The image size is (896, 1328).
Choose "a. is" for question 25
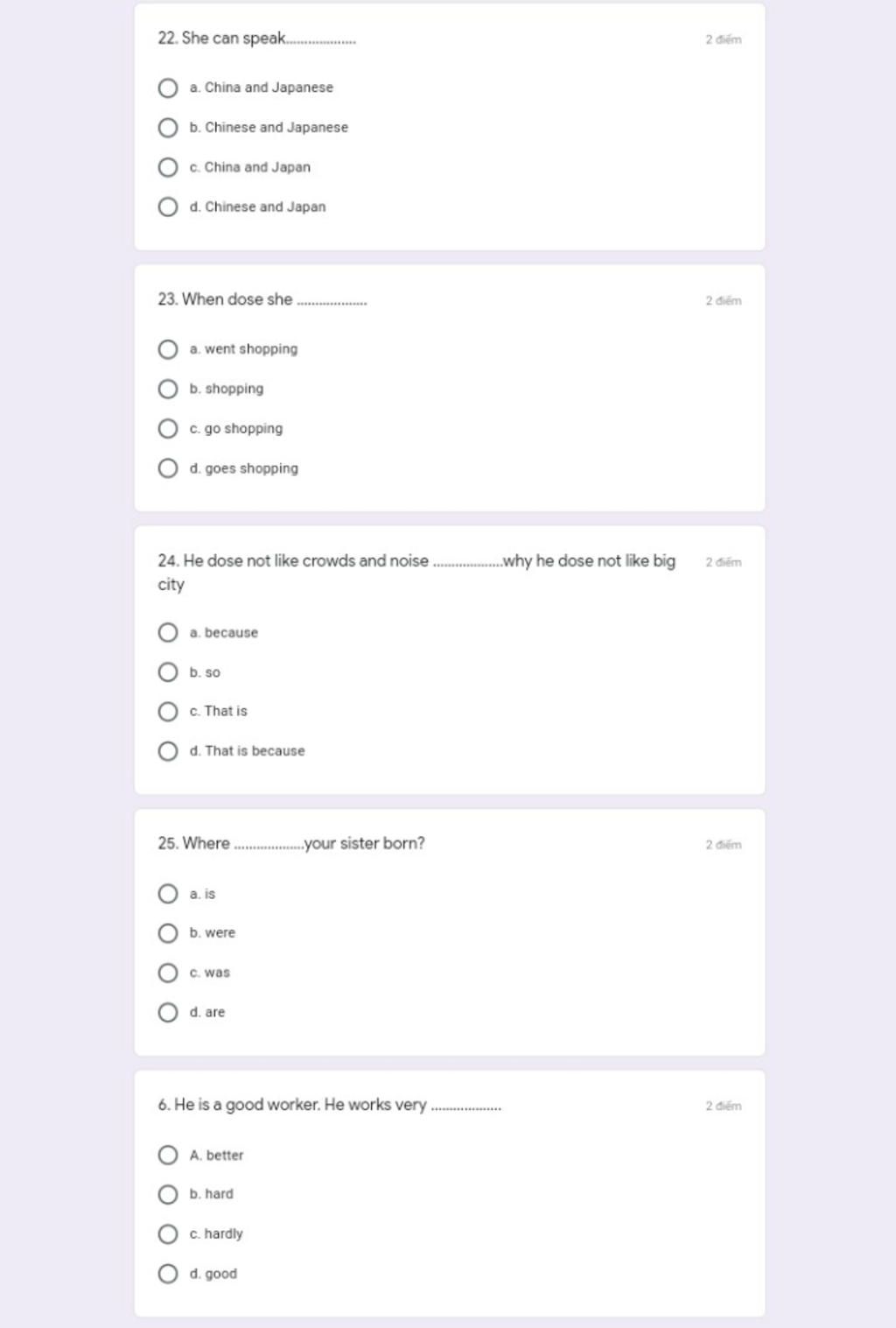(x=168, y=894)
